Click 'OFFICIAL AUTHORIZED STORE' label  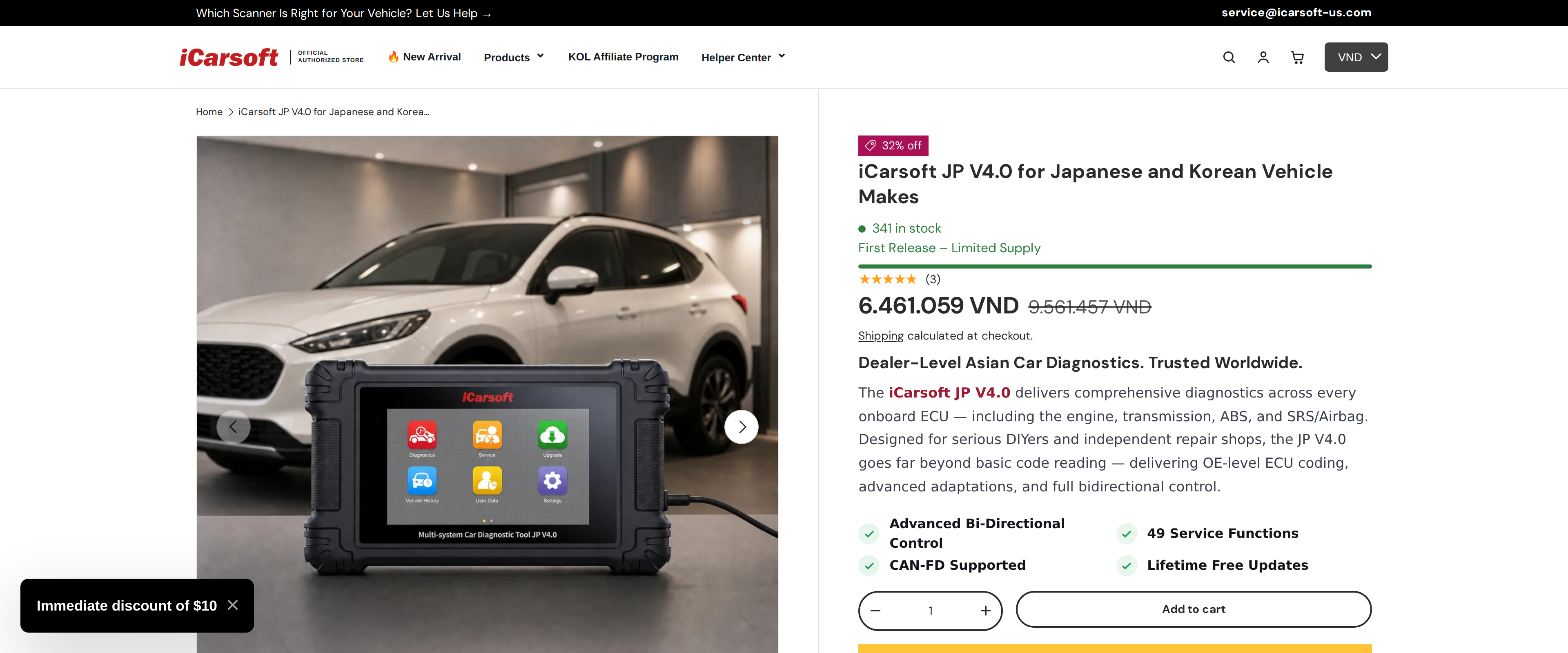click(x=330, y=57)
